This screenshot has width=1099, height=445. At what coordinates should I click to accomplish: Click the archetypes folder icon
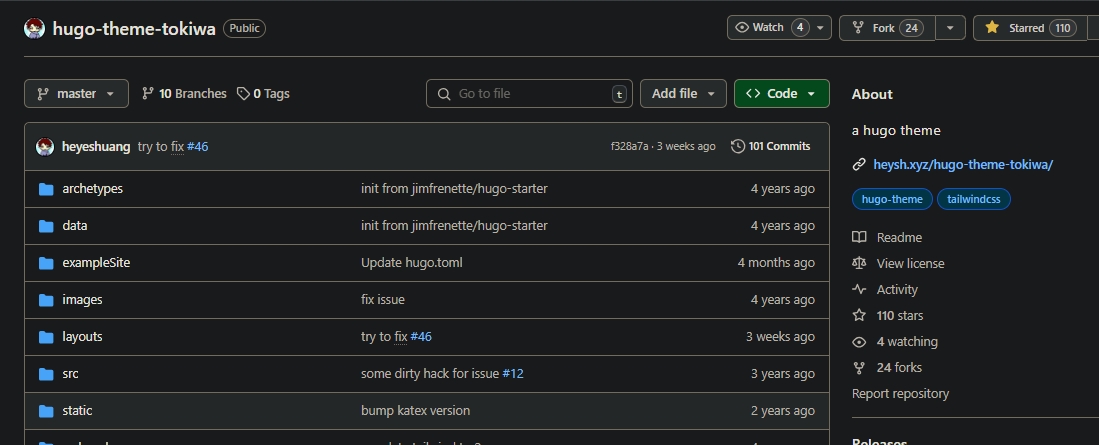pyautogui.click(x=45, y=189)
